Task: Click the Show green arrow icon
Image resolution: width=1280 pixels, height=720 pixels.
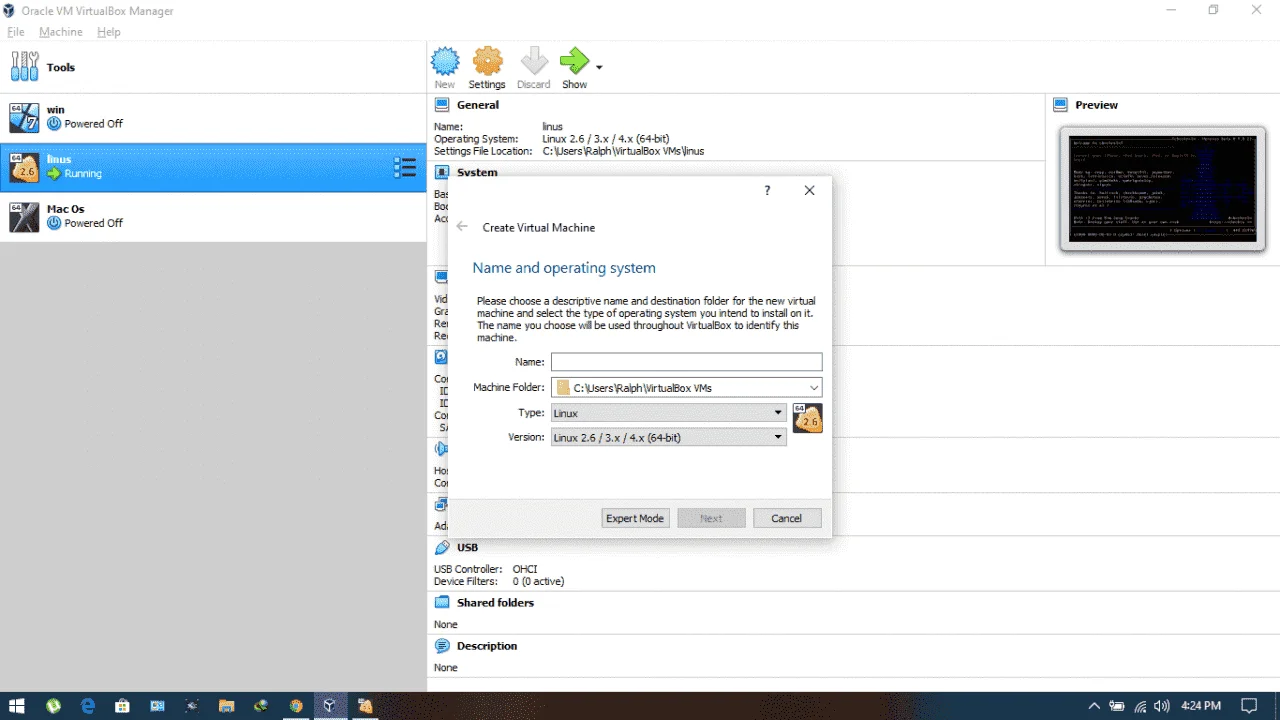Action: pos(574,62)
